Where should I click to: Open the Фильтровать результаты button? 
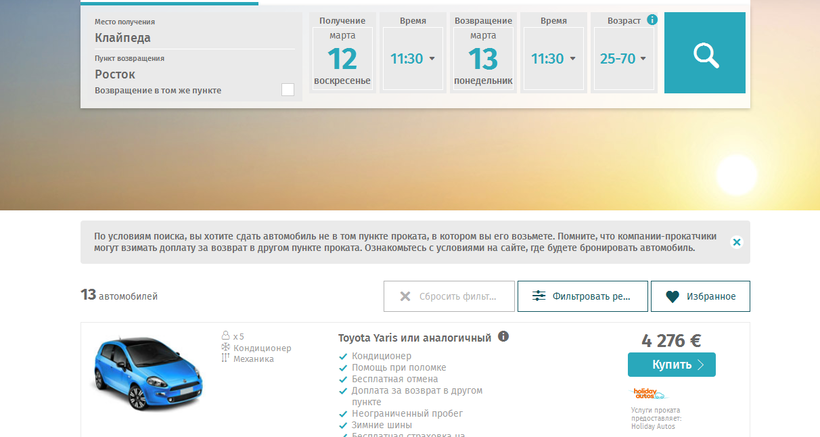click(582, 296)
